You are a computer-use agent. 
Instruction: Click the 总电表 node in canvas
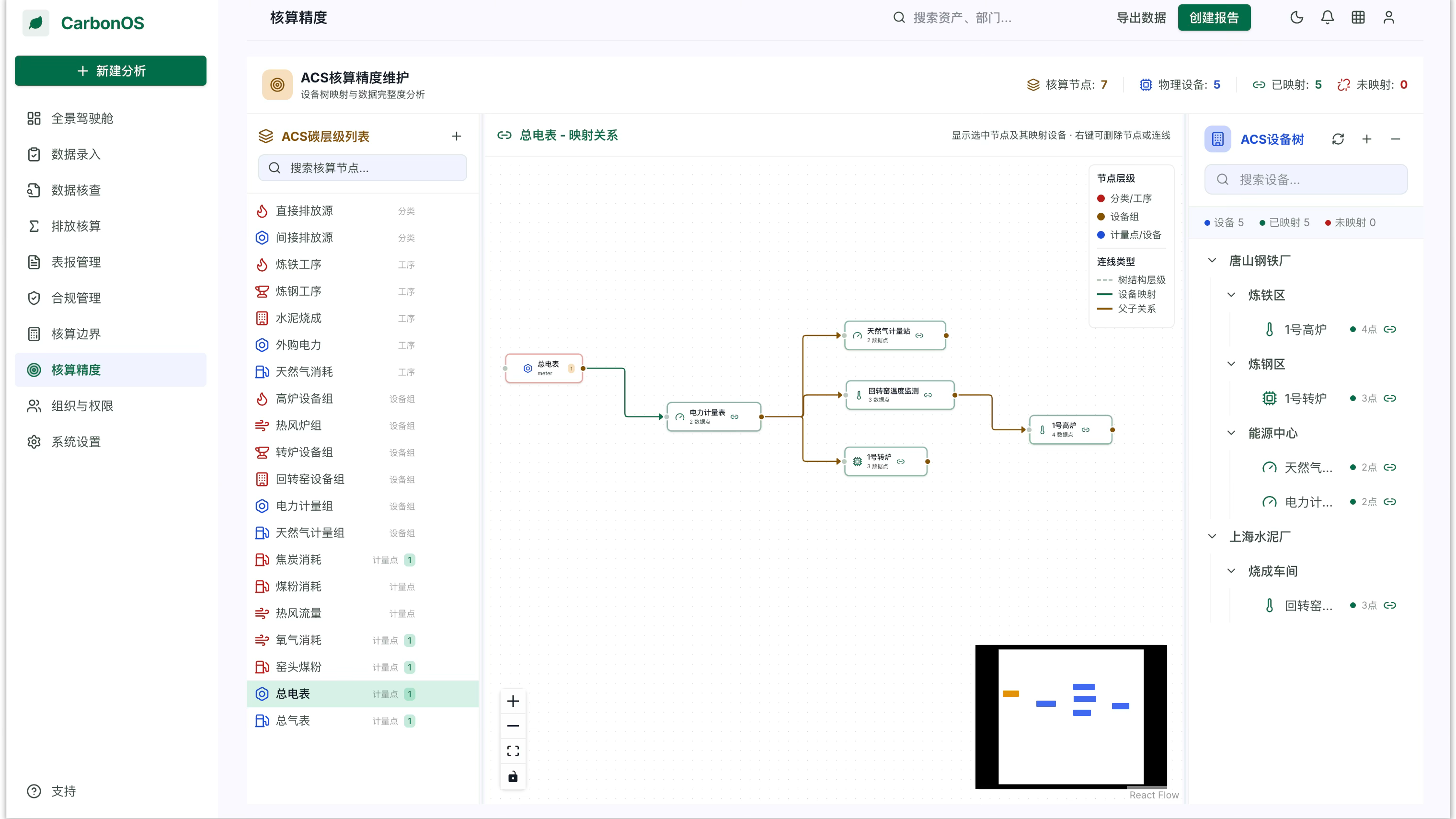pos(544,369)
